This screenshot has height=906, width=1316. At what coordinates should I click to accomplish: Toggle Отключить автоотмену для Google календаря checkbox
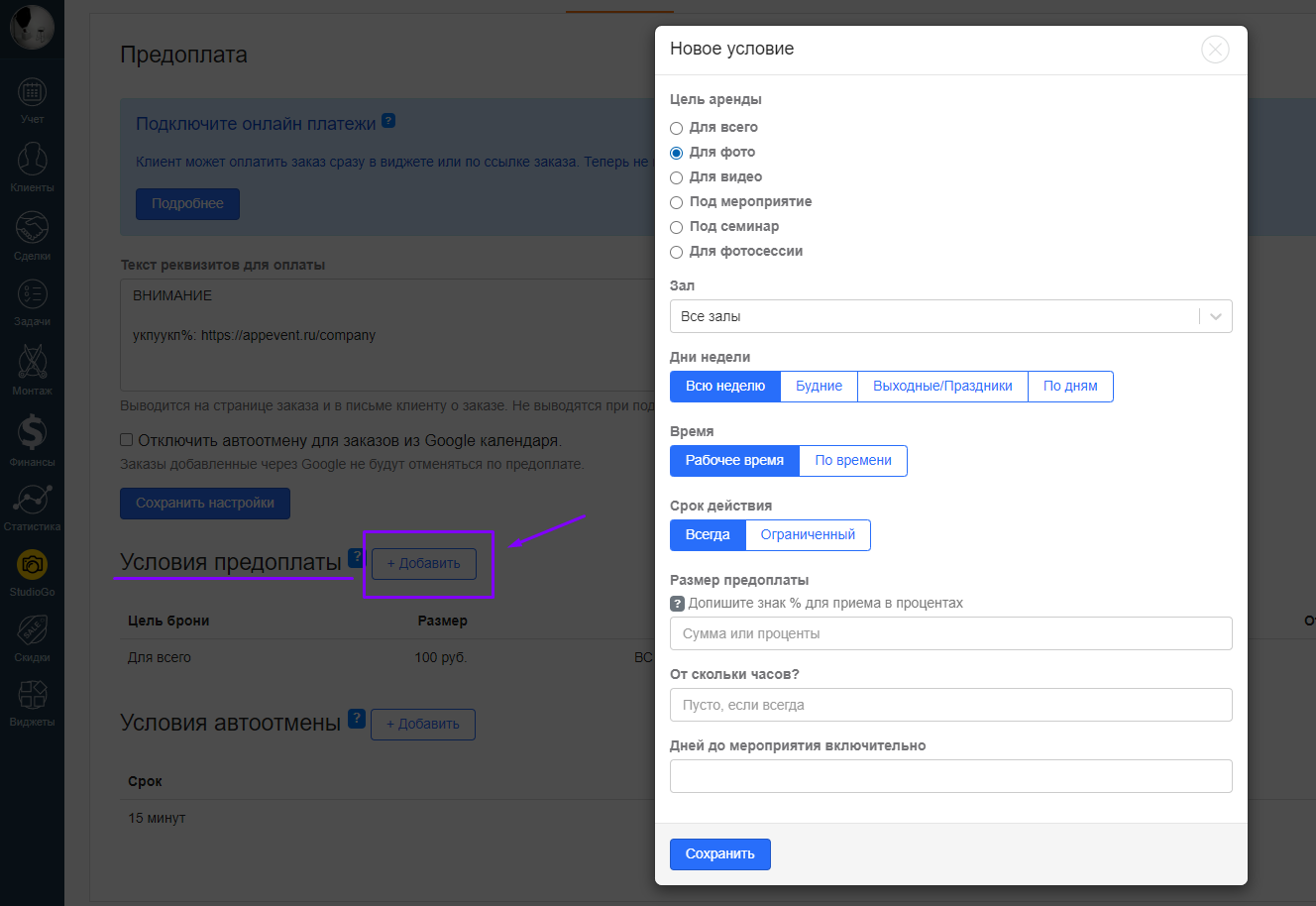127,440
